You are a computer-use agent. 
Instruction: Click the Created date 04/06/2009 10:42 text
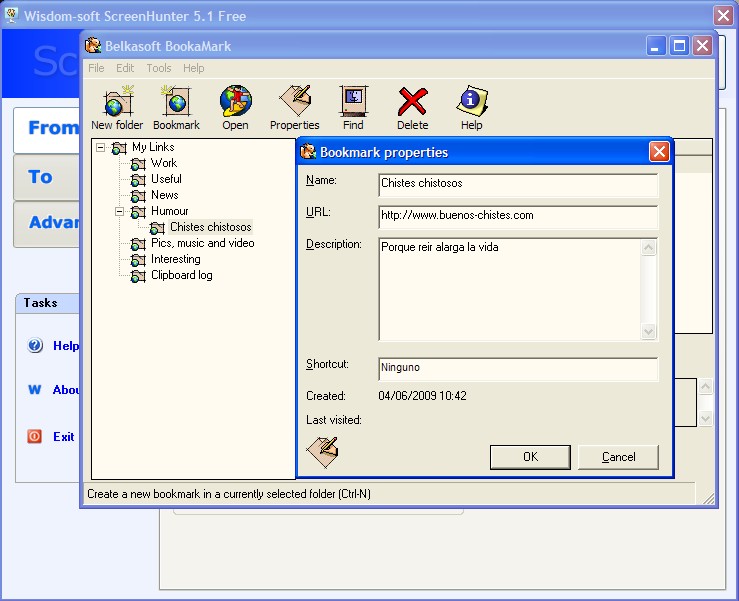coord(422,396)
